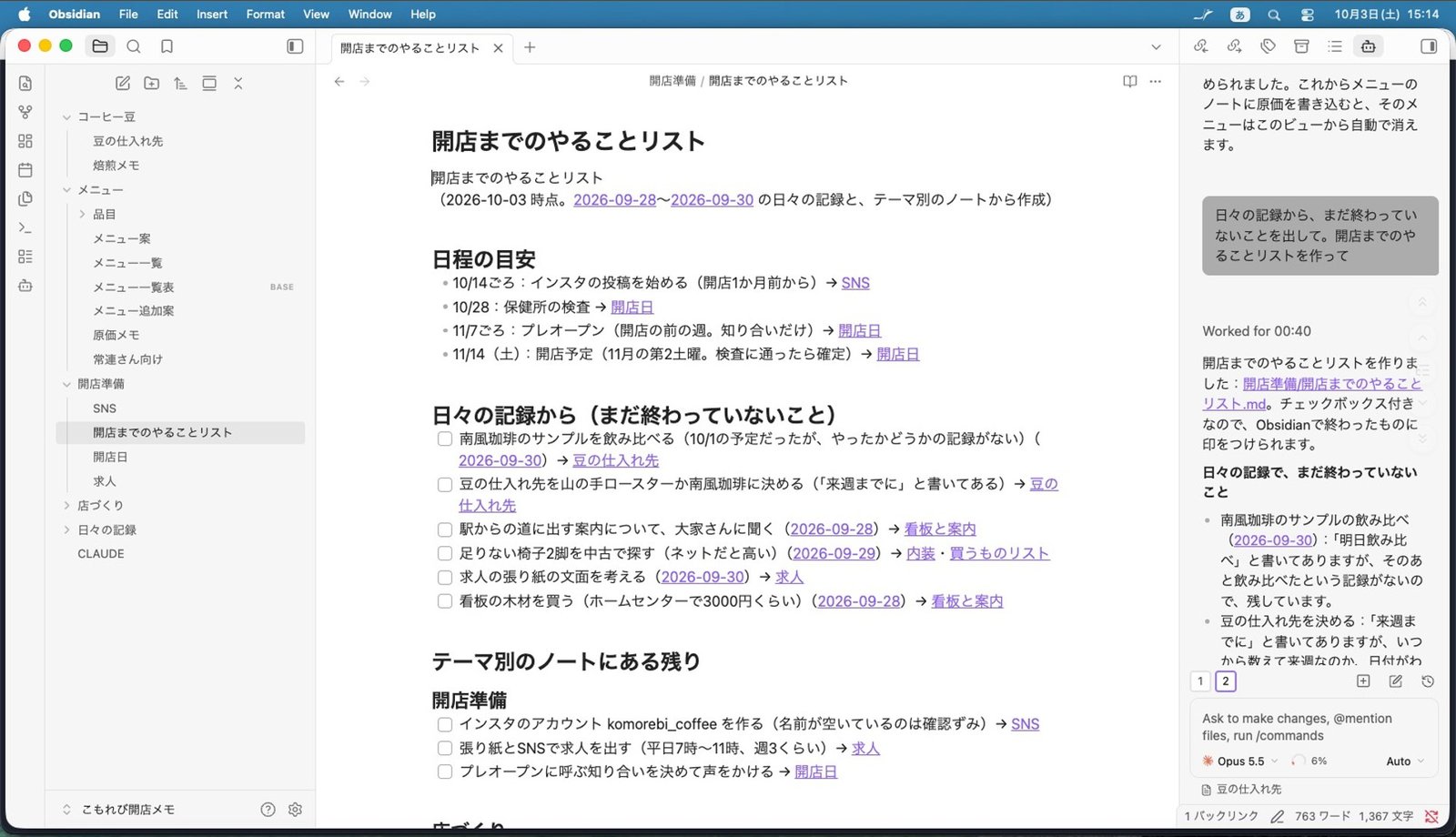Check the 求人の張り紙の文面を考える task

tap(445, 577)
